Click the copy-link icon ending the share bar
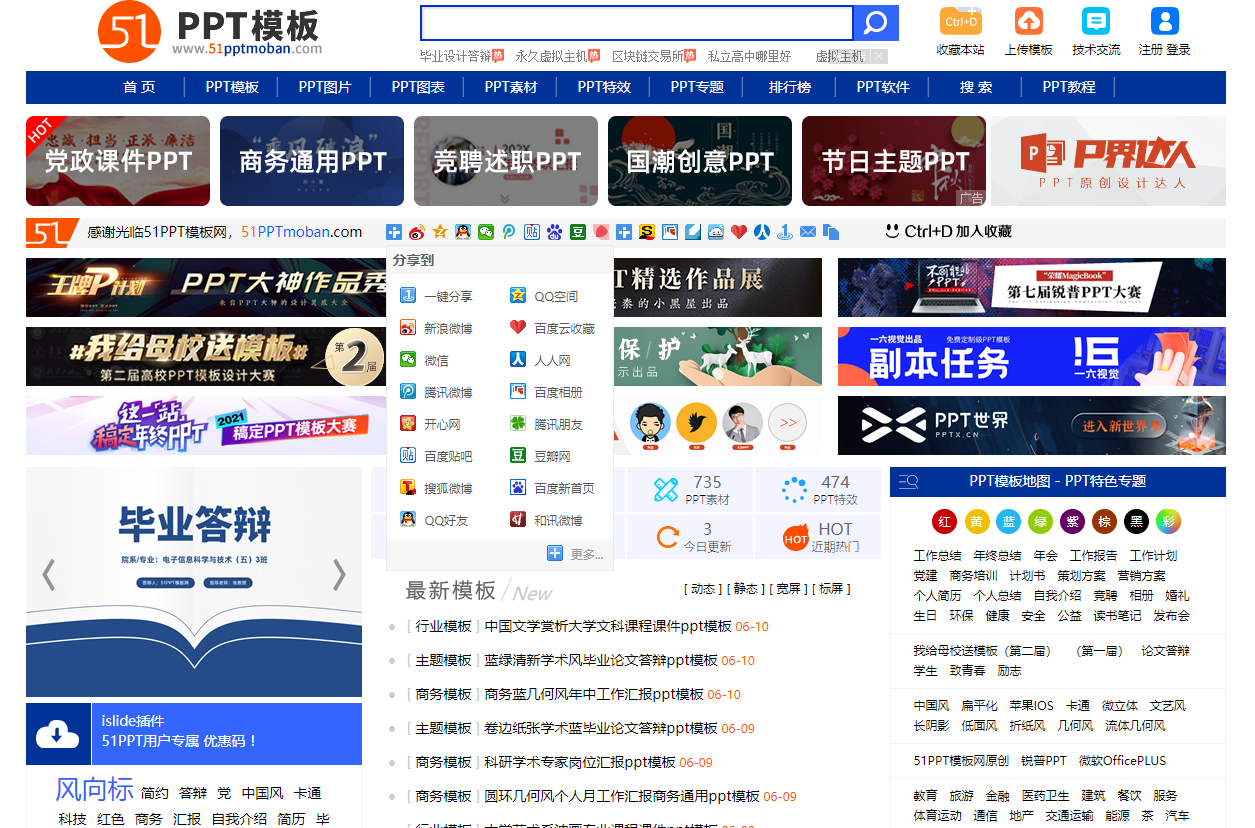This screenshot has width=1255, height=828. 831,232
